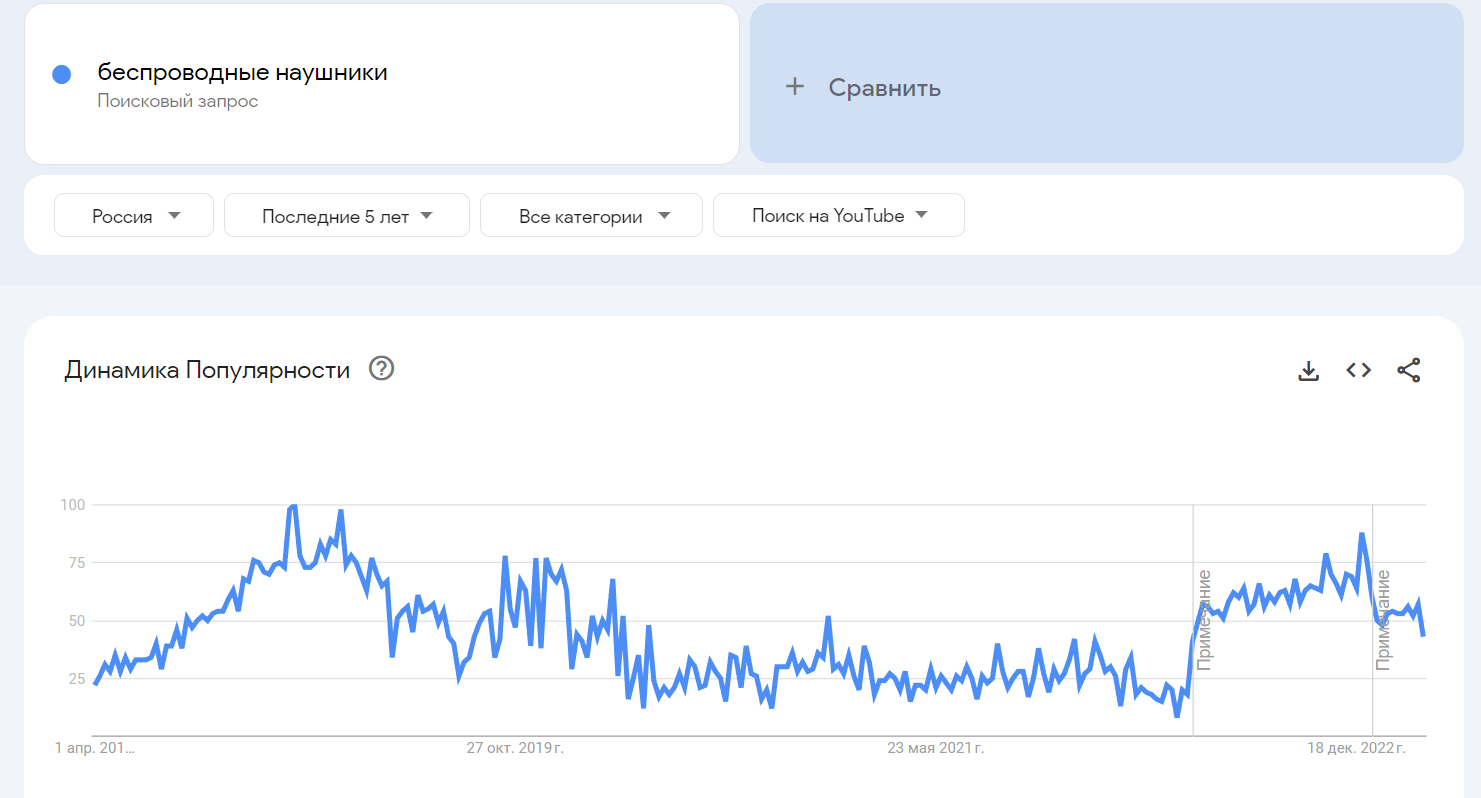This screenshot has height=798, width=1481.
Task: Click the 27 окт. 2019 г. date label
Action: click(515, 748)
